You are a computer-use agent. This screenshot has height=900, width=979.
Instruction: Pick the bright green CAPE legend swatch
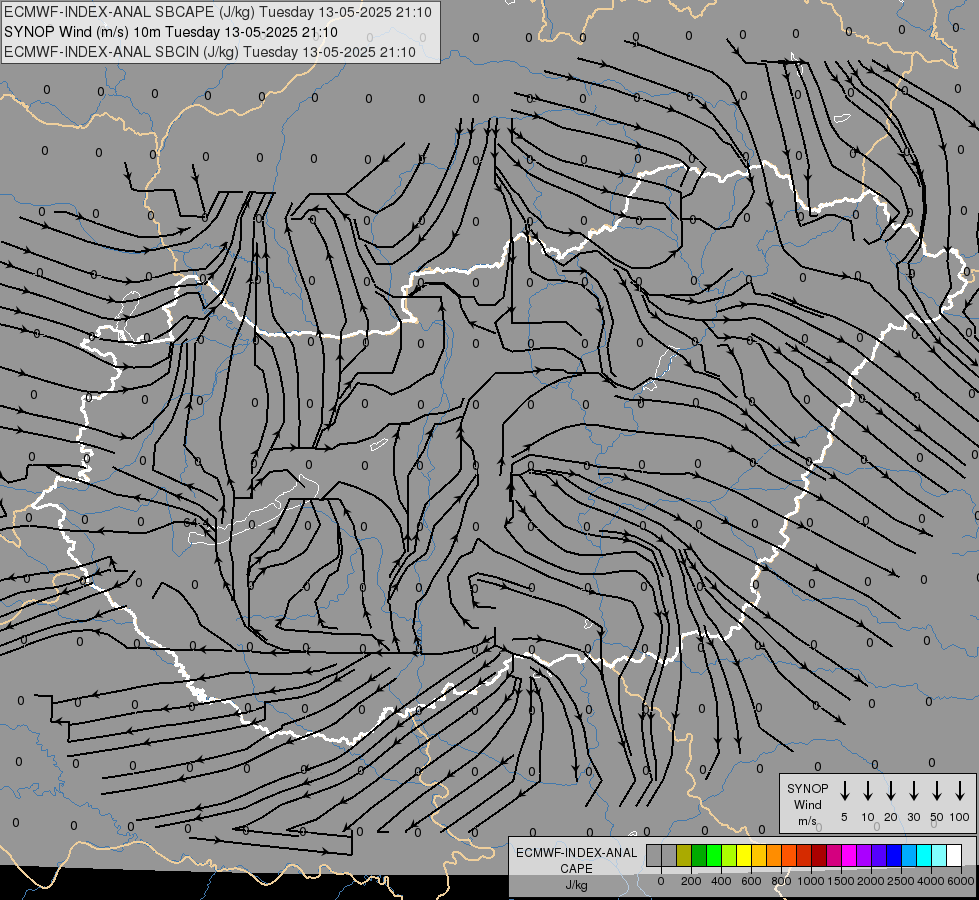point(714,855)
